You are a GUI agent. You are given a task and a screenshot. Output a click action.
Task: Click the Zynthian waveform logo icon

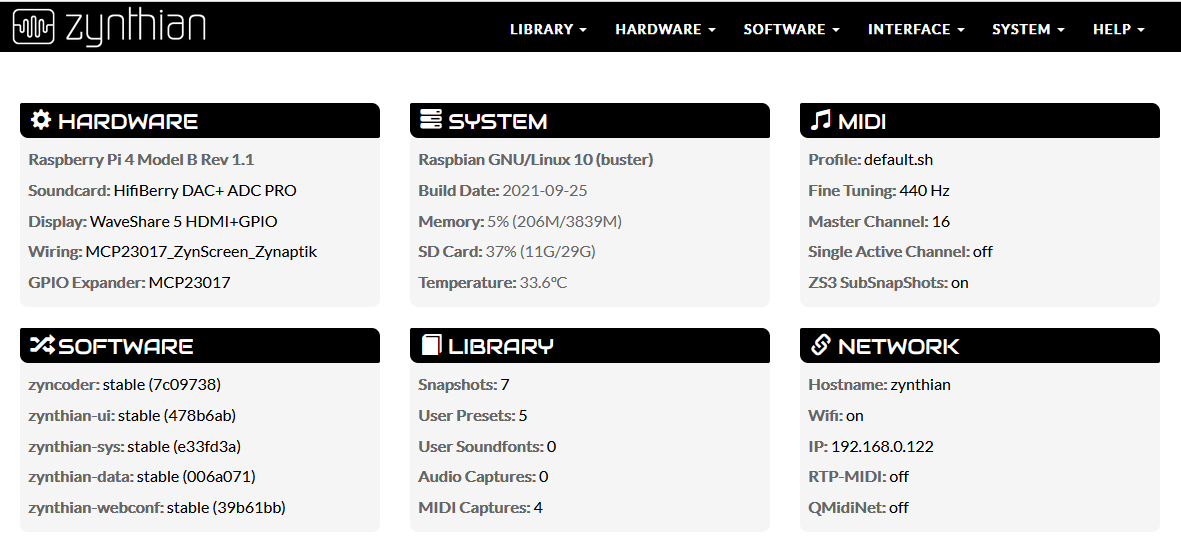[x=33, y=27]
